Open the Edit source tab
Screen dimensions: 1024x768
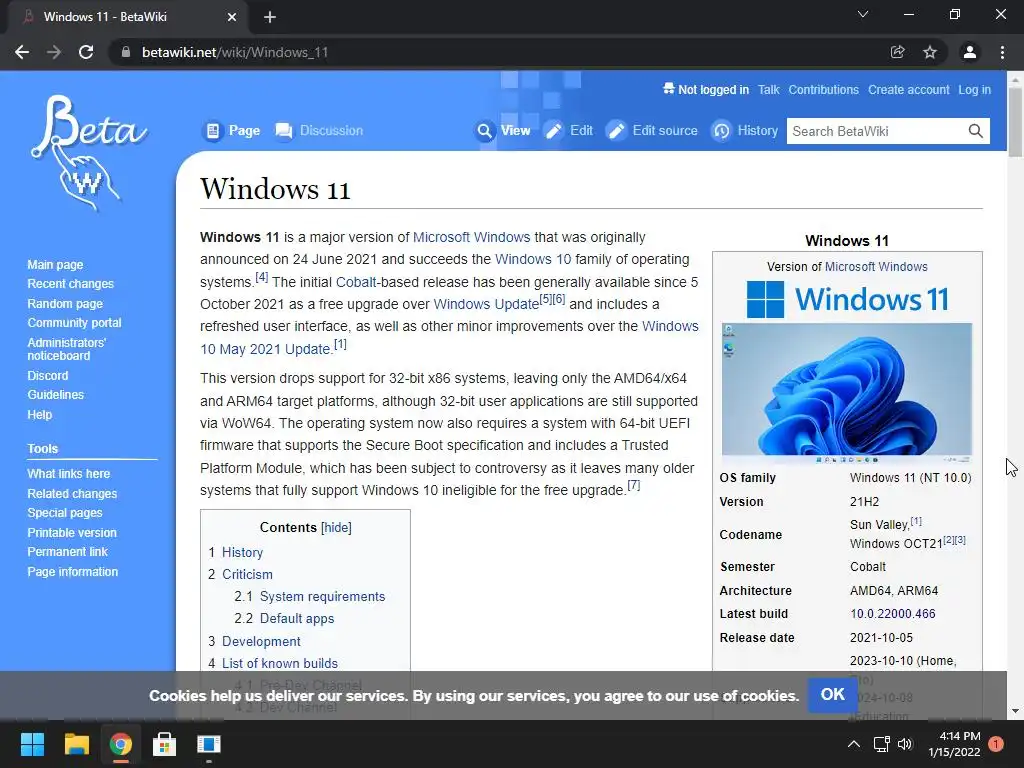point(652,131)
